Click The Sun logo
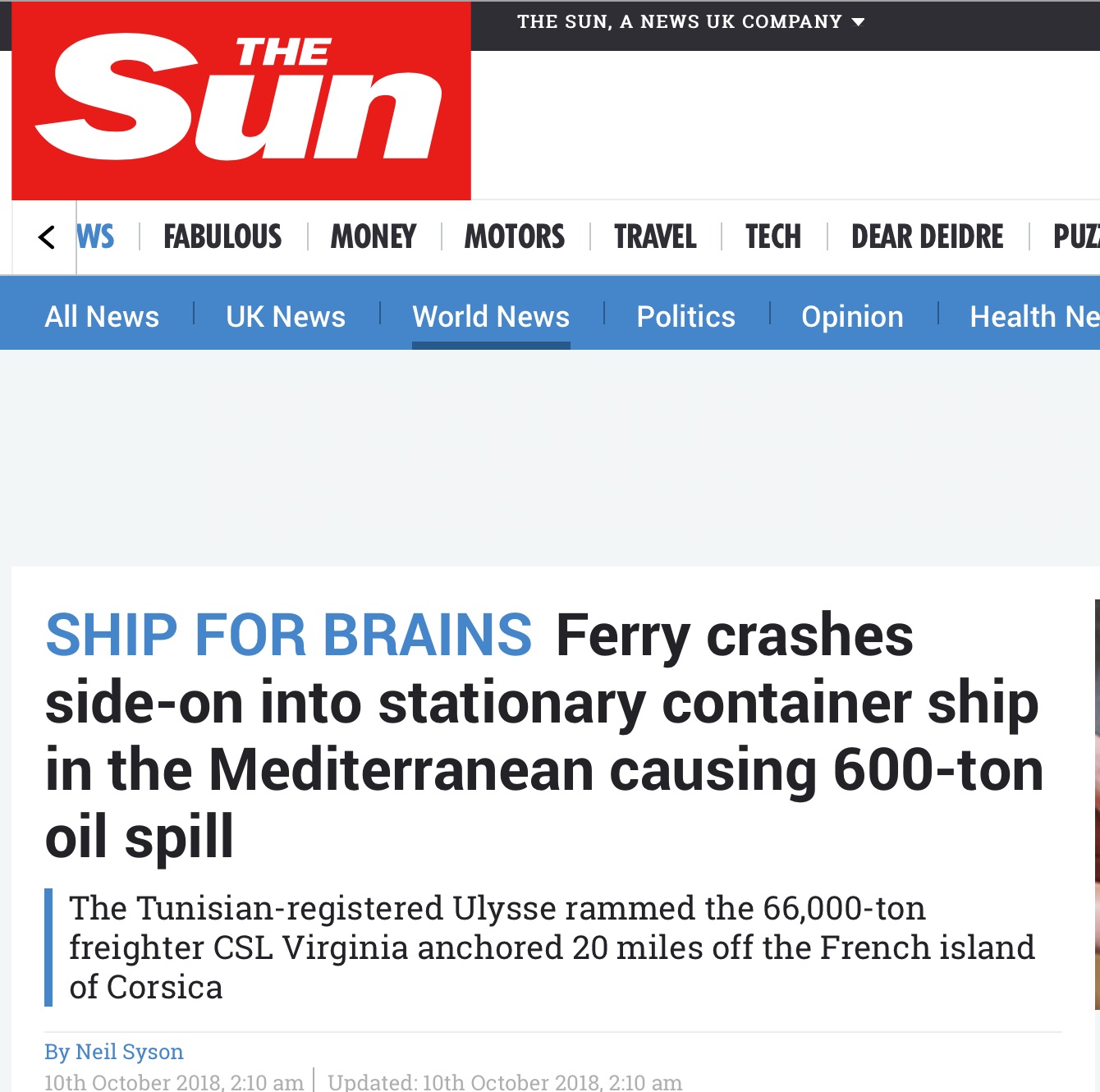Image resolution: width=1100 pixels, height=1092 pixels. click(x=241, y=100)
